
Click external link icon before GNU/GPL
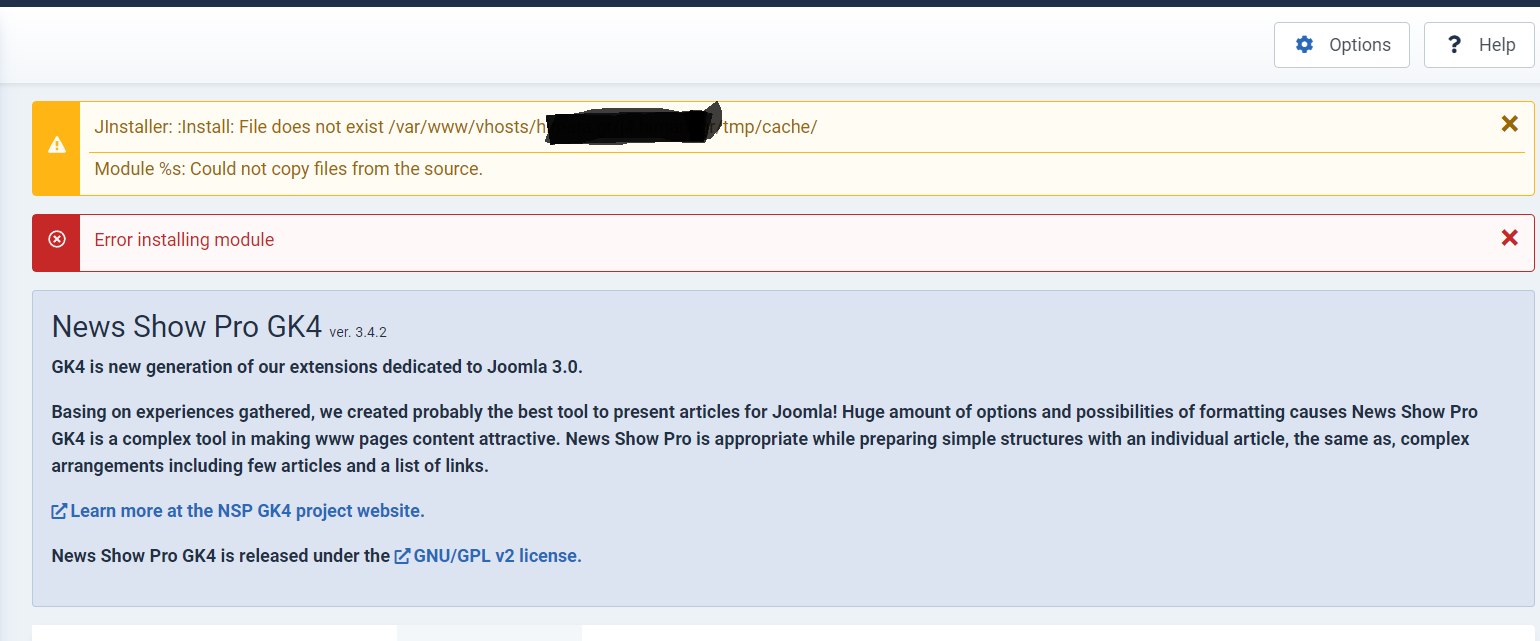pos(402,556)
